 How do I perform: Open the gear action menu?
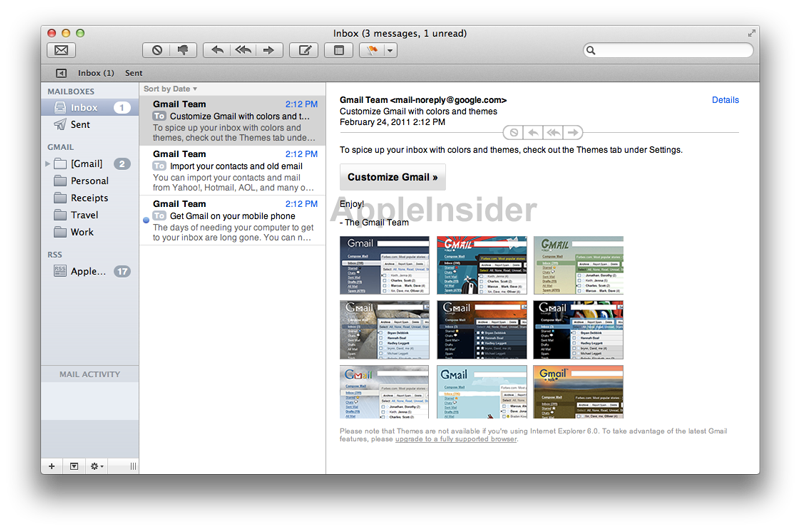click(x=96, y=466)
